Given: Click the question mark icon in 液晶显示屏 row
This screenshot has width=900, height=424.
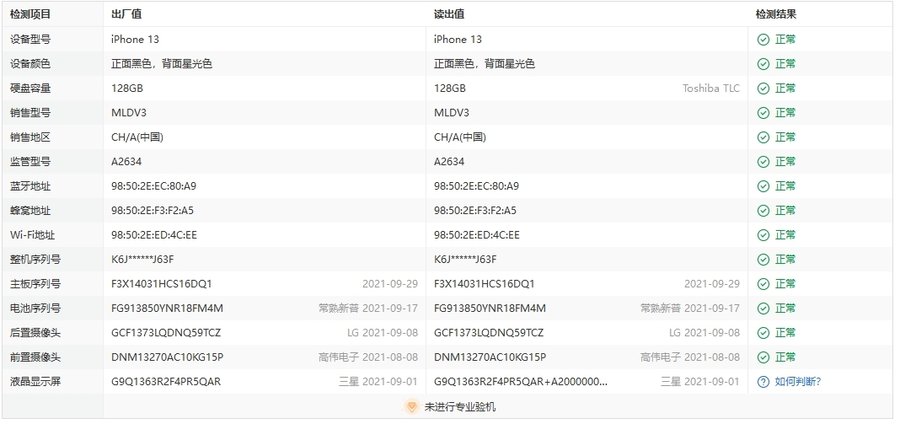Looking at the screenshot, I should coord(763,382).
